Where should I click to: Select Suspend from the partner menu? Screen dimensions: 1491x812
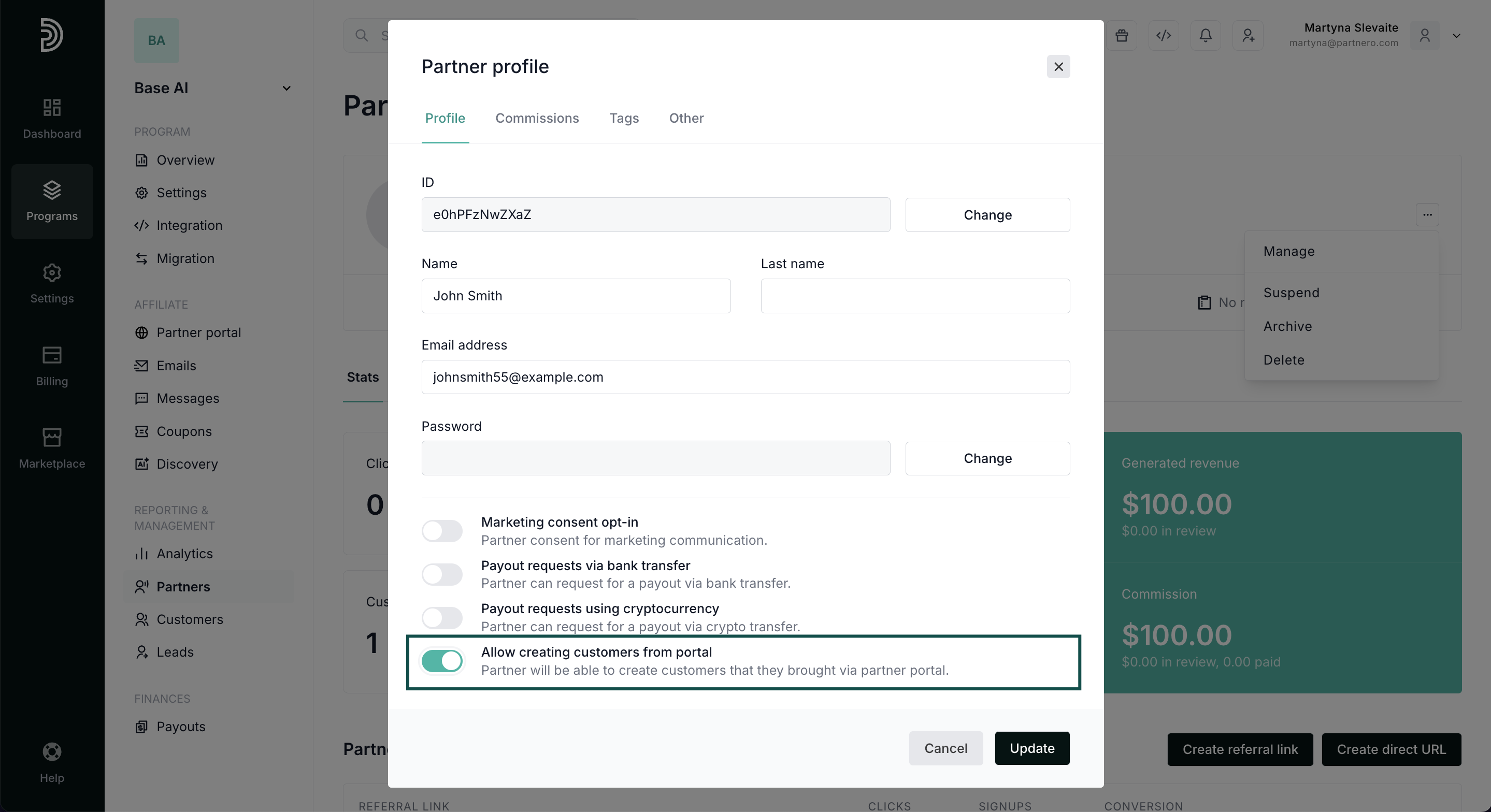1292,293
